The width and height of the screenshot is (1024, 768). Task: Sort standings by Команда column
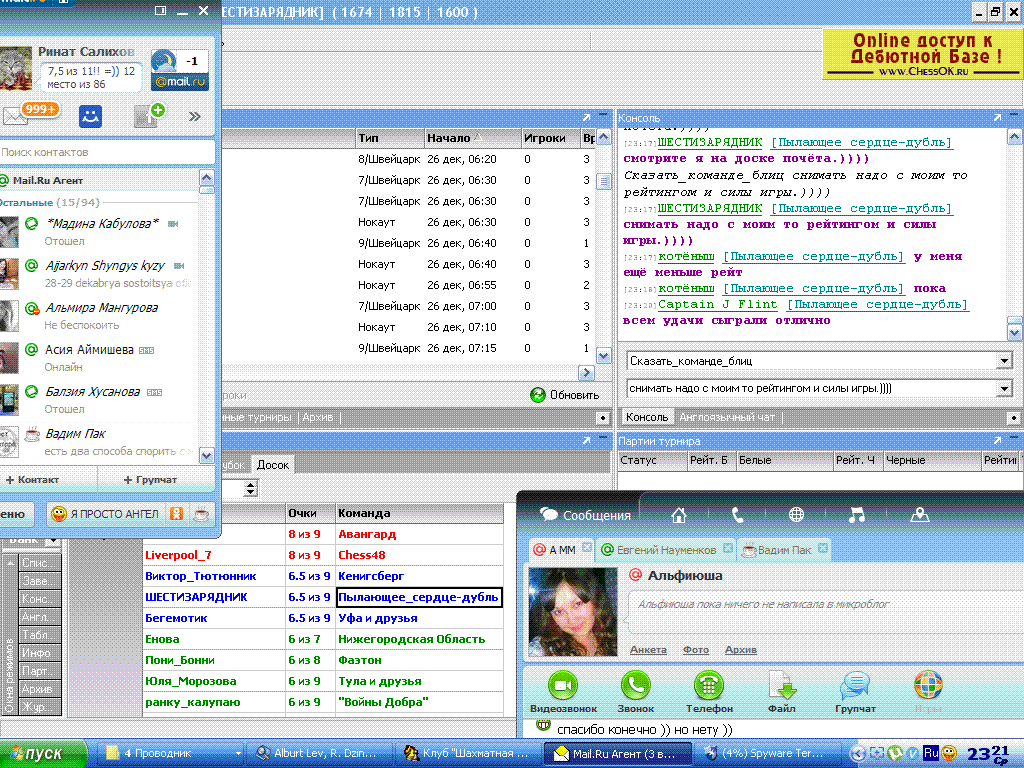(419, 513)
